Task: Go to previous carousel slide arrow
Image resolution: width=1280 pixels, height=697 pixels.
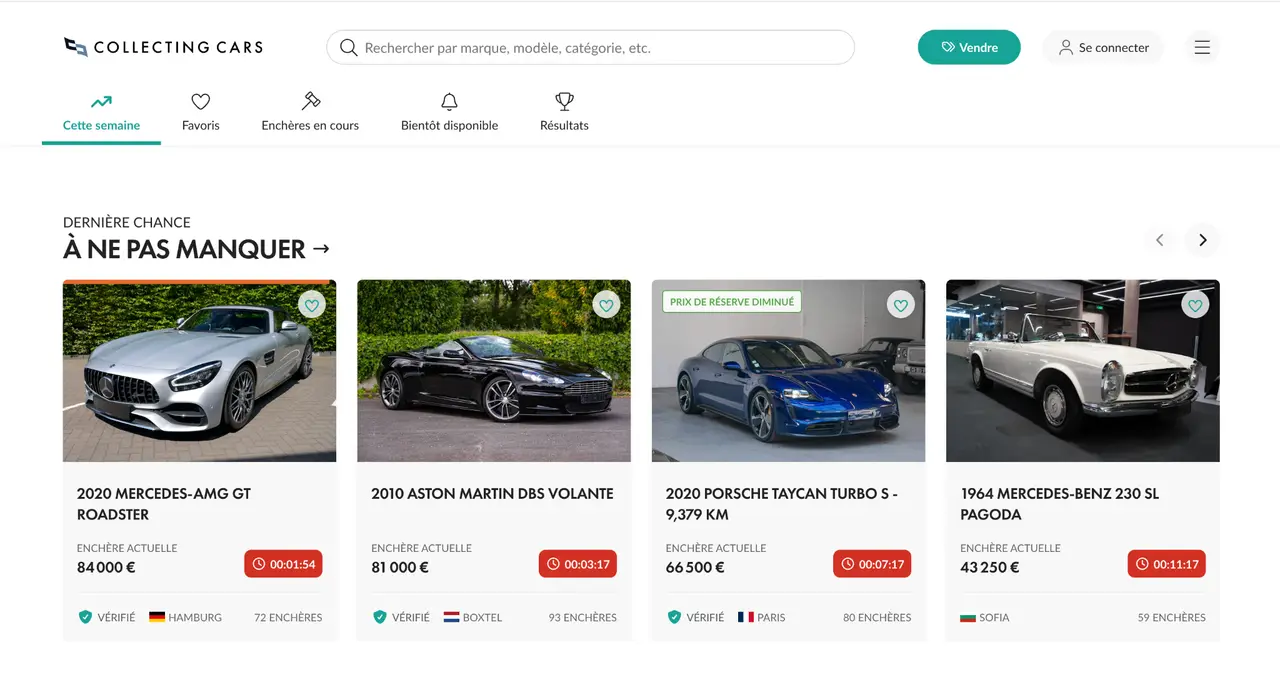Action: [1160, 240]
